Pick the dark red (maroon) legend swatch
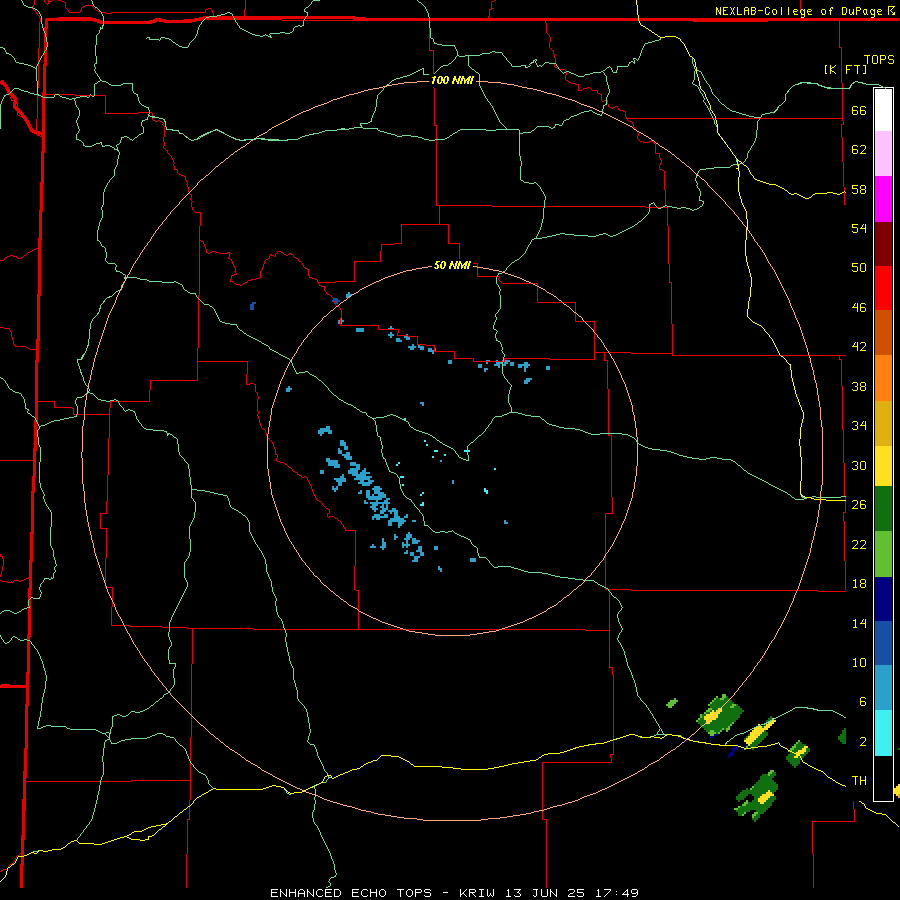900x900 pixels. pos(883,243)
